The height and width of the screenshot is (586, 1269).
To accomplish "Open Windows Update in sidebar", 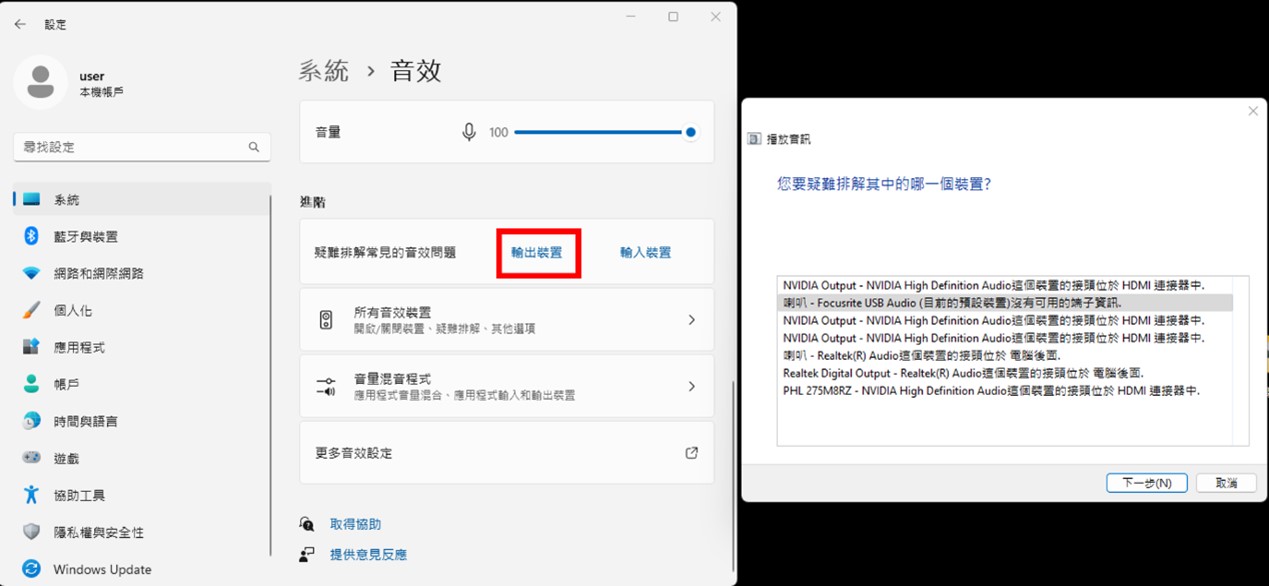I will 102,569.
